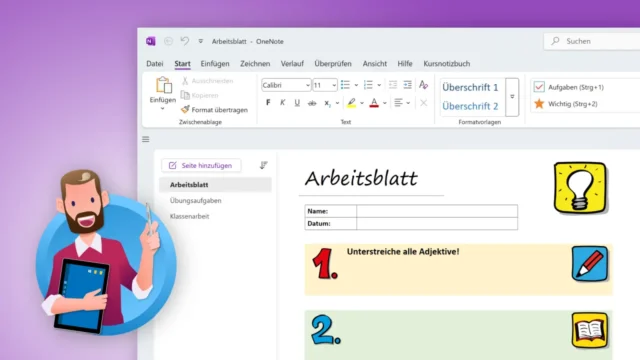This screenshot has width=640, height=360.
Task: Click the Einfügen paste clipboard icon
Action: click(x=163, y=85)
